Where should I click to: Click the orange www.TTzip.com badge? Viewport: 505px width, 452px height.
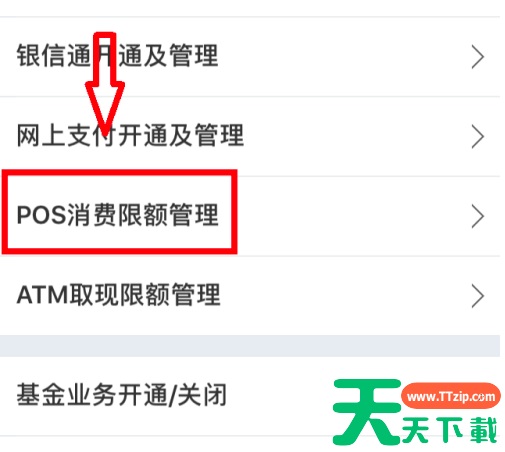point(451,397)
